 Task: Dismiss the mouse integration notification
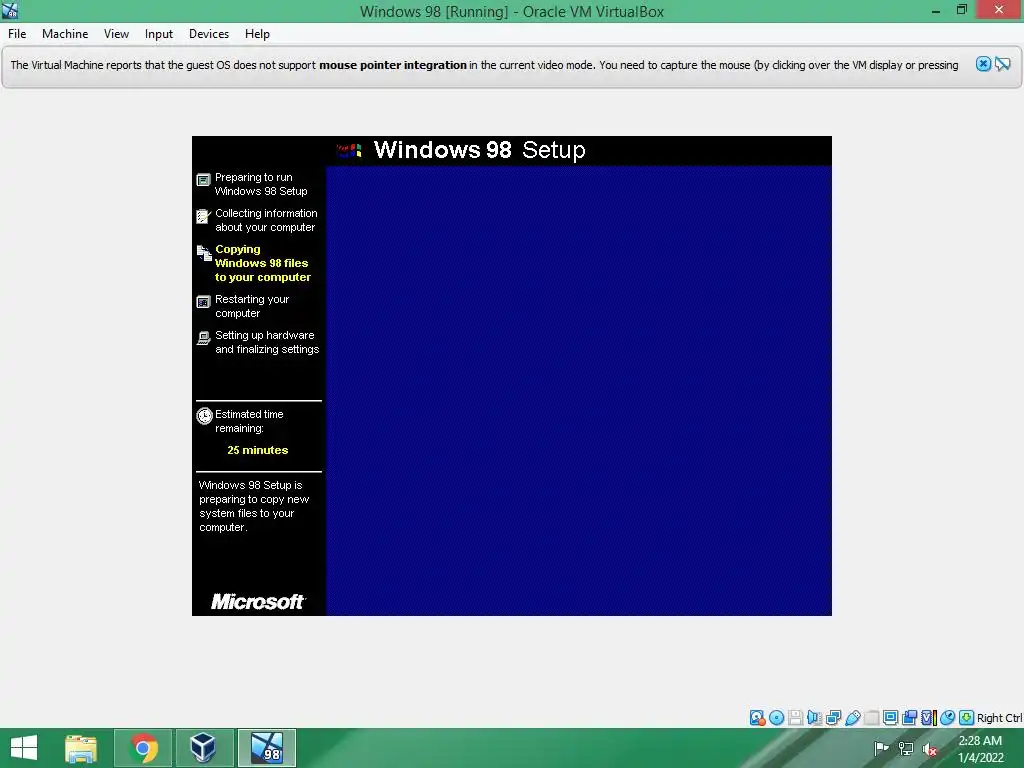[x=983, y=64]
